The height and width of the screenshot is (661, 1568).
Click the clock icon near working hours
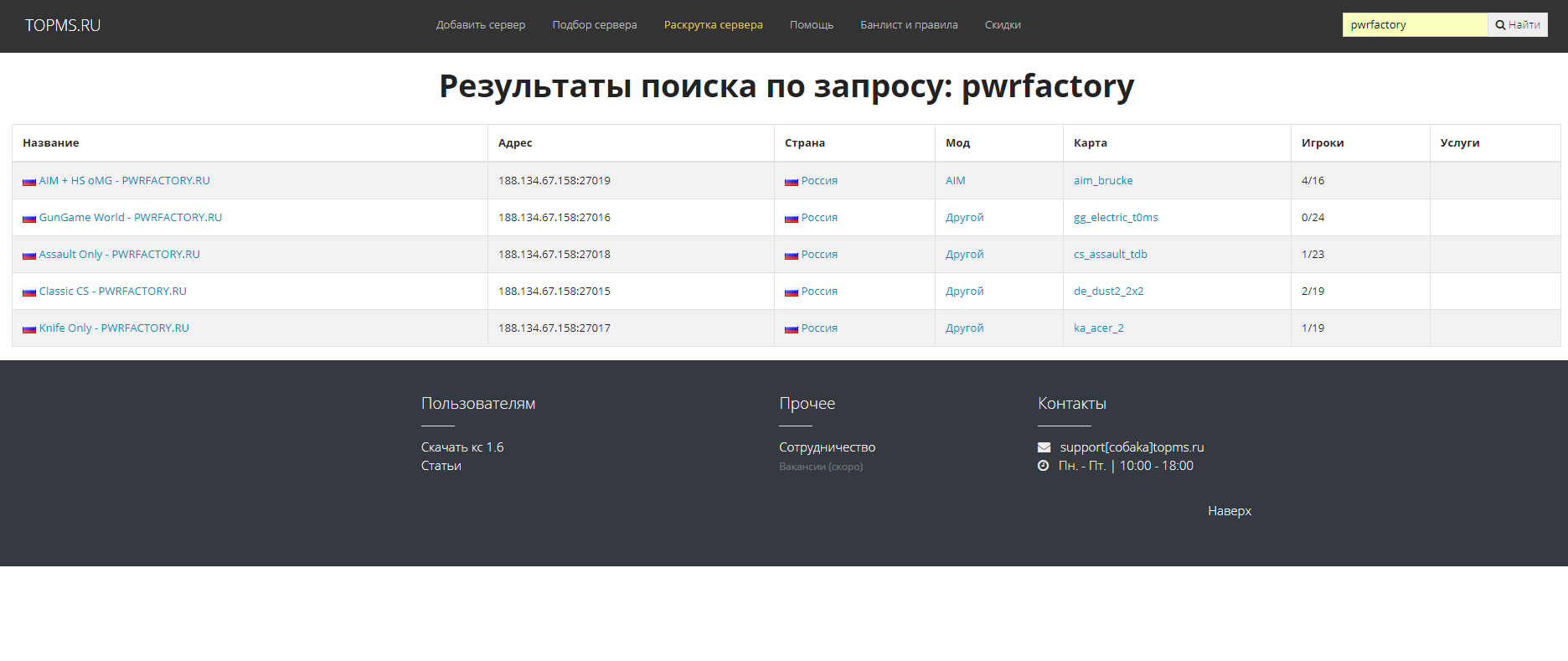pyautogui.click(x=1043, y=466)
